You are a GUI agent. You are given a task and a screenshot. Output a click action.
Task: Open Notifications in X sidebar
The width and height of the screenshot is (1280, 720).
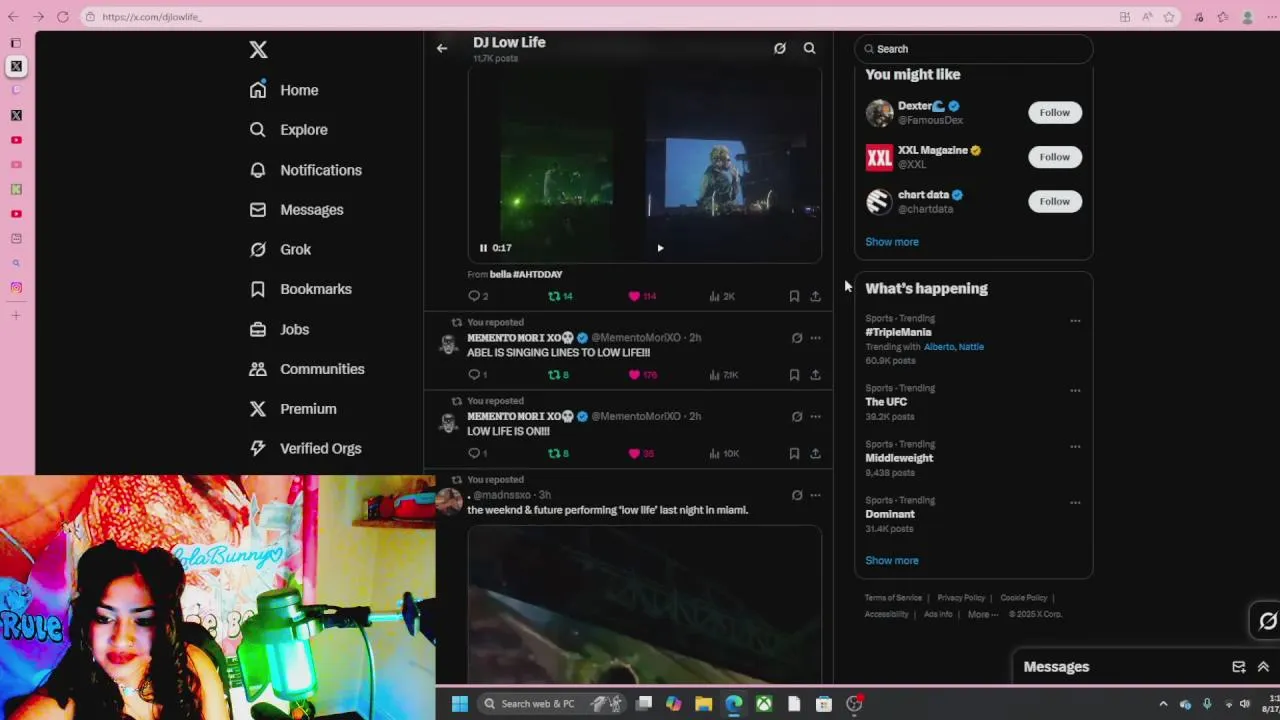[306, 170]
